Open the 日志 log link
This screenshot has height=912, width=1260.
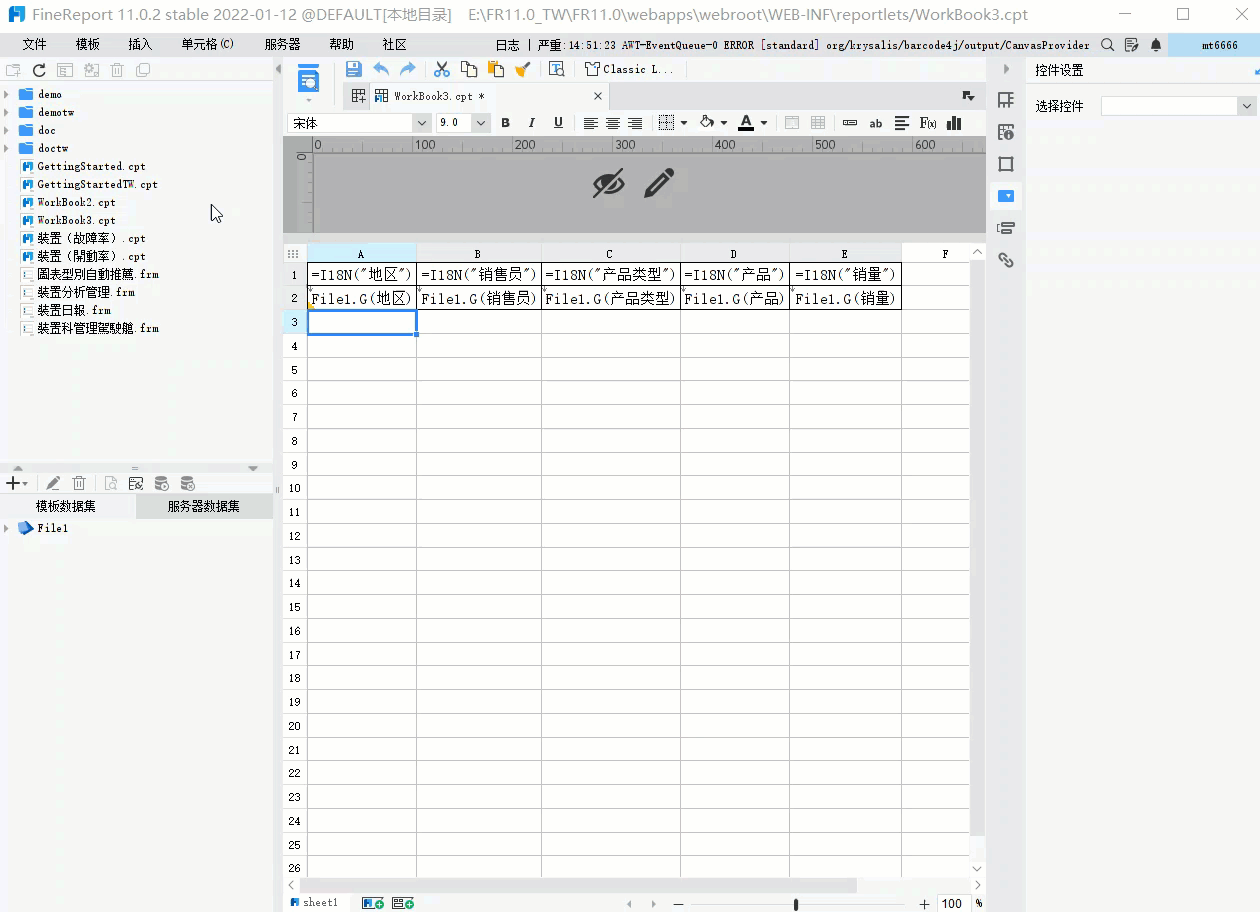pos(507,45)
